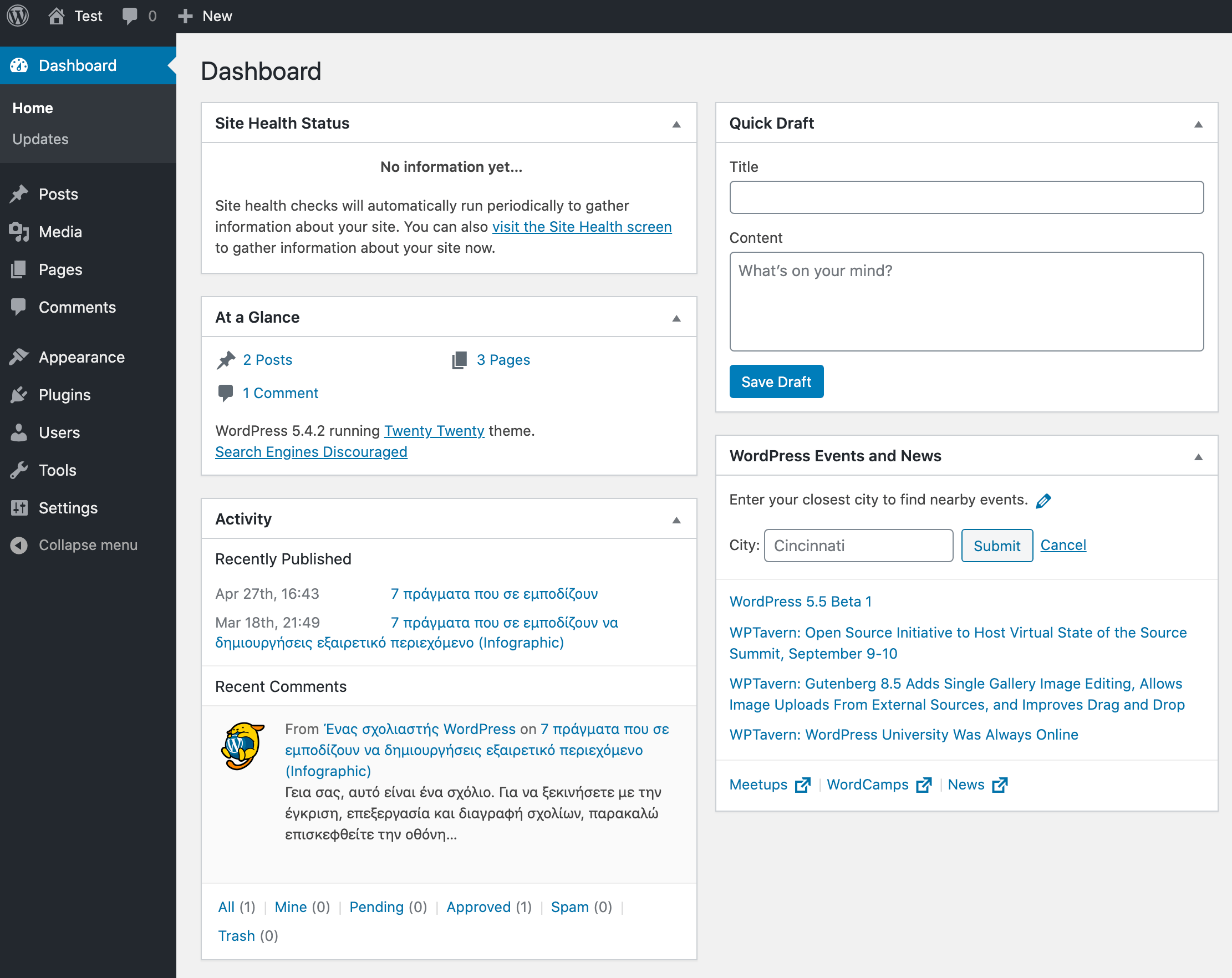1232x978 pixels.
Task: Click the Collapse menu arrow icon
Action: [19, 545]
